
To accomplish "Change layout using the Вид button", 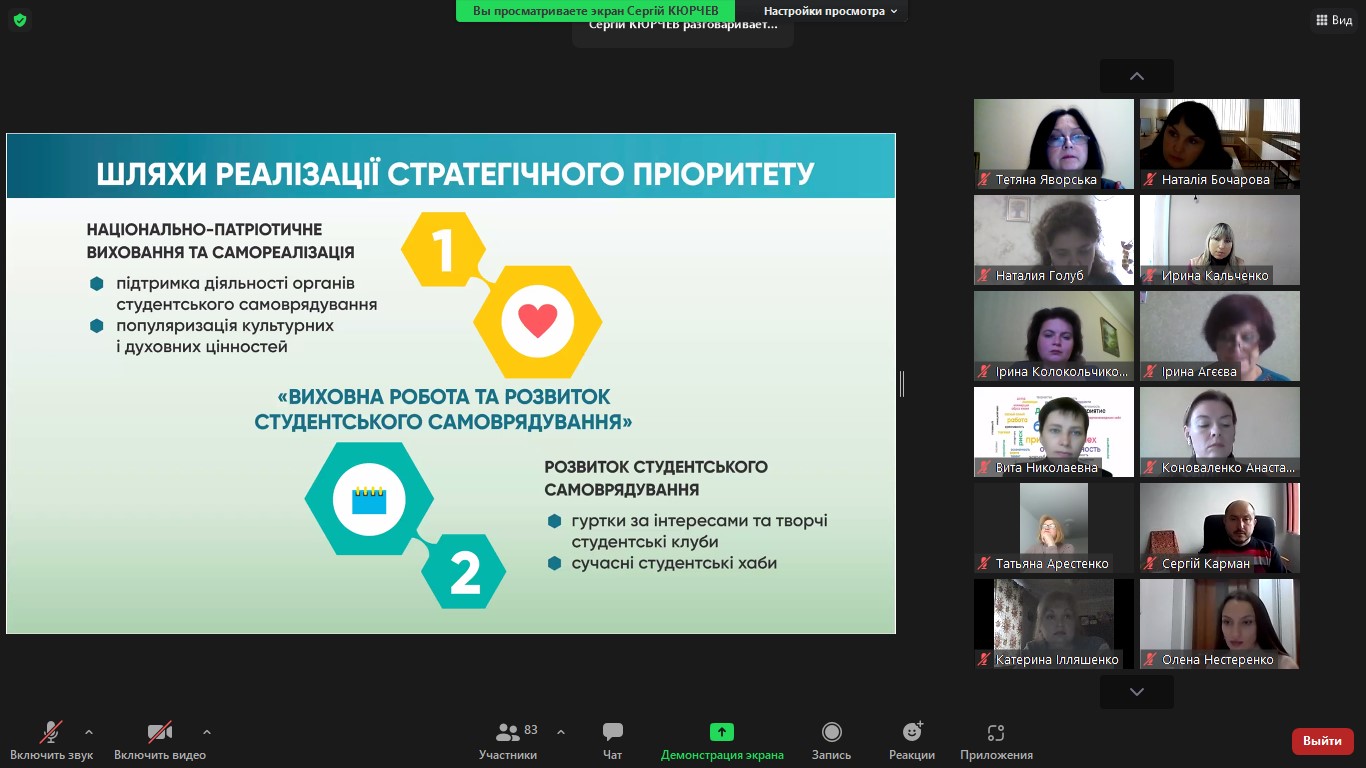I will [1334, 20].
